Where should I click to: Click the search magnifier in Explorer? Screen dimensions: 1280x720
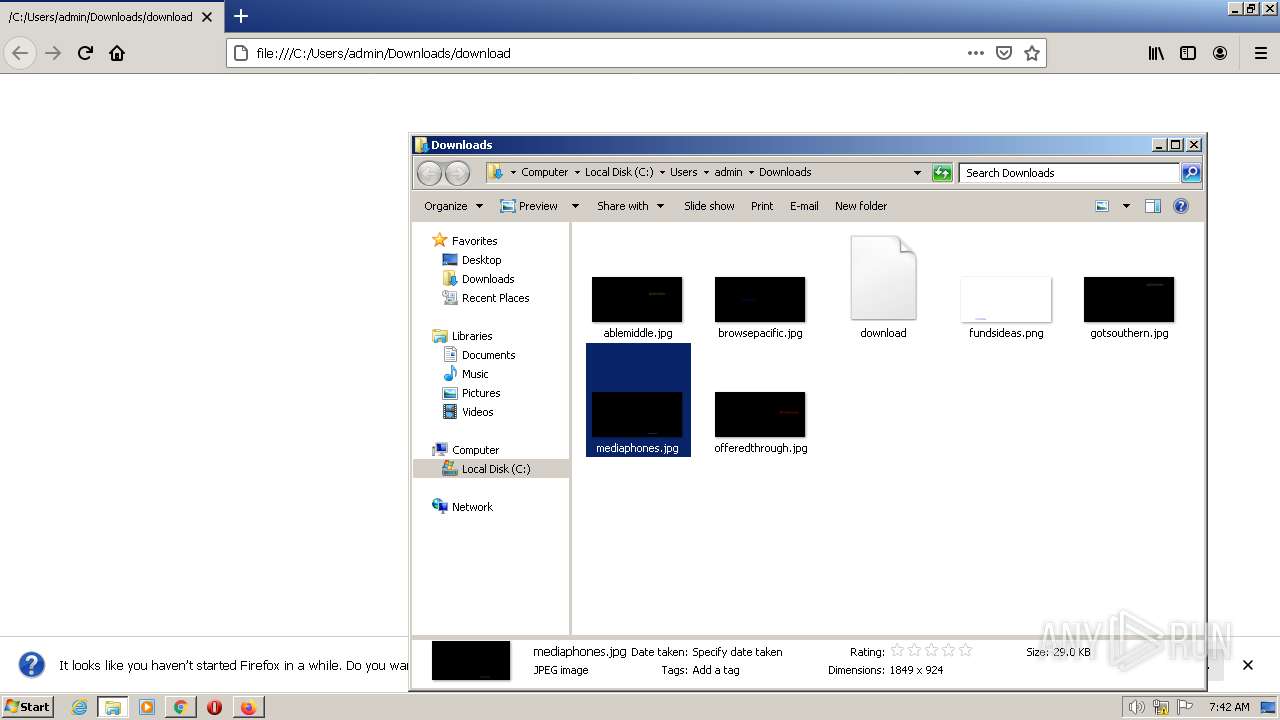(1190, 173)
